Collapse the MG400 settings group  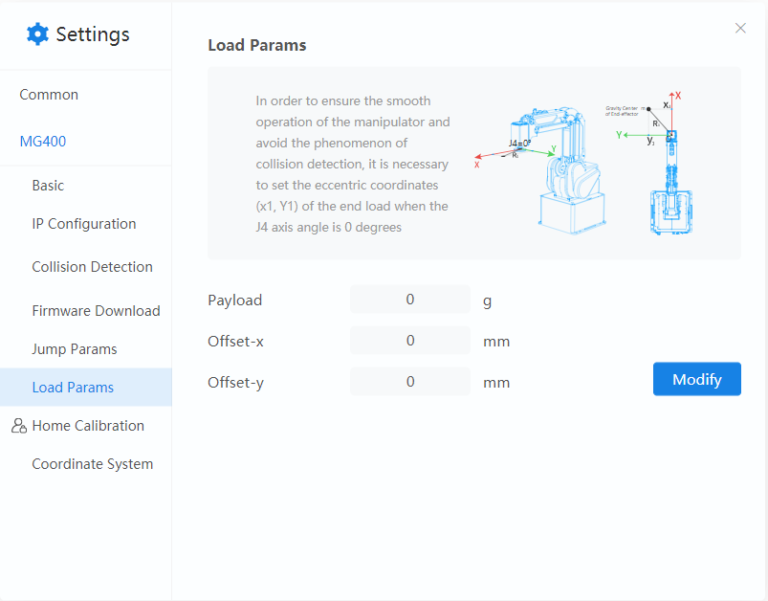click(x=43, y=141)
